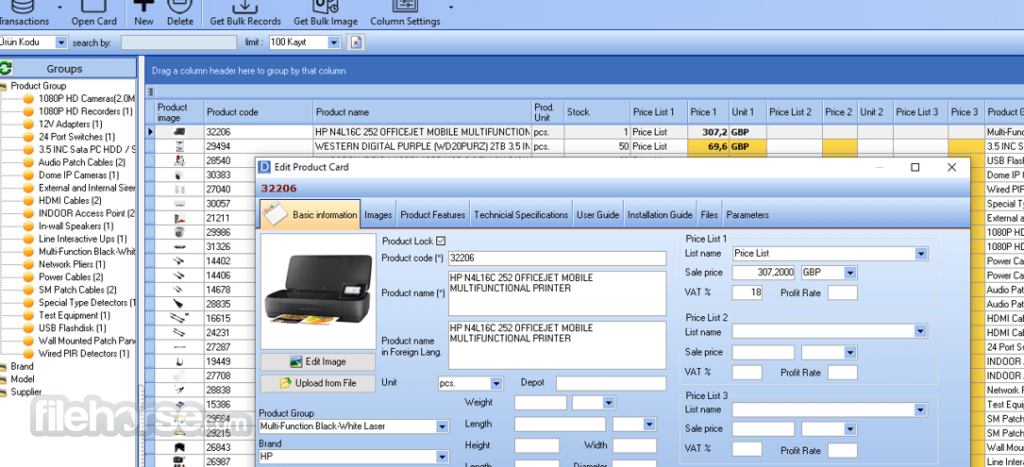Screen dimensions: 1024x467
Task: Click the folder icon beside Brand
Action: pyautogui.click(x=3, y=367)
